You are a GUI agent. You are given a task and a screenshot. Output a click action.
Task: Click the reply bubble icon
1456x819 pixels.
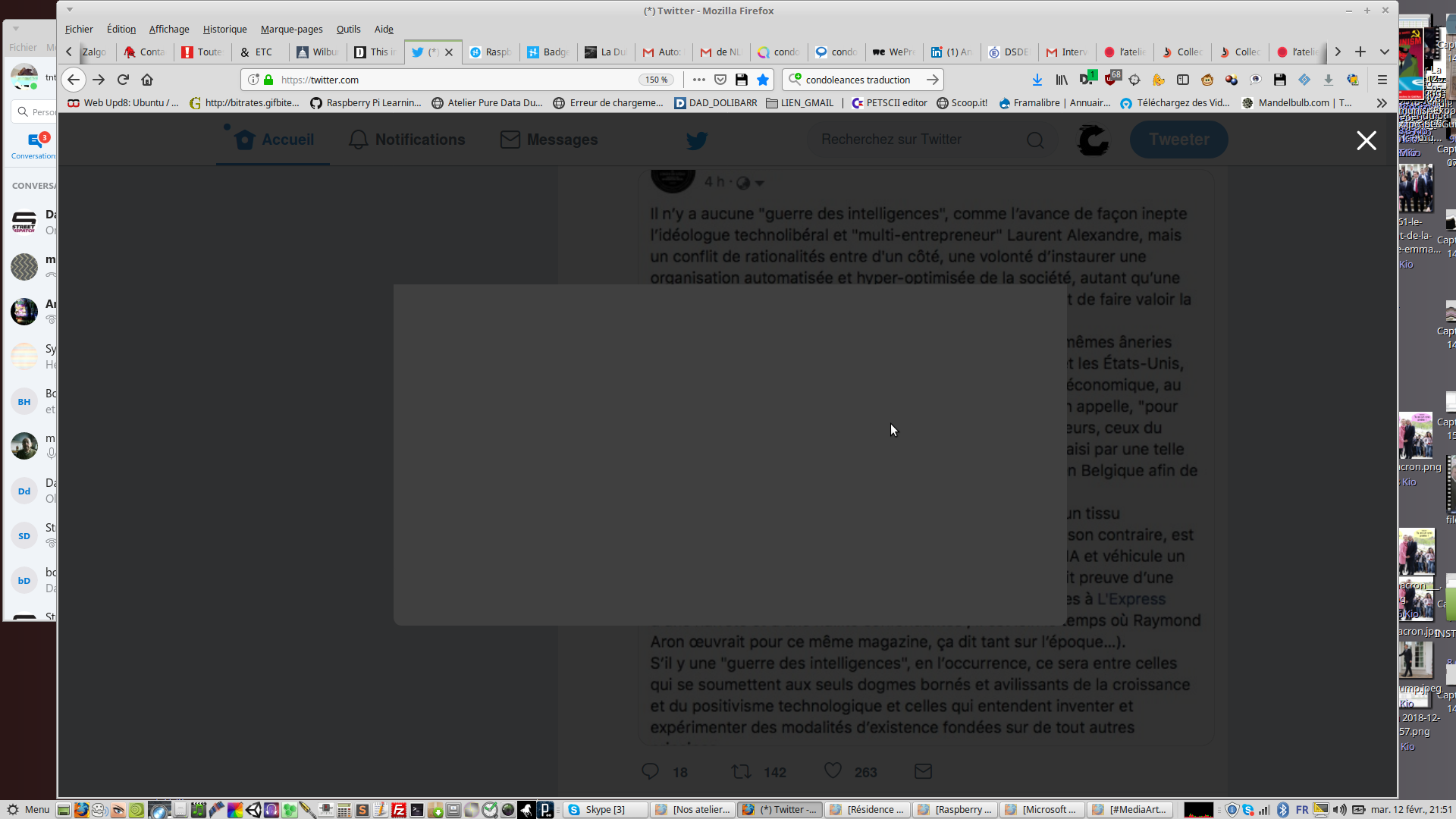(x=650, y=771)
